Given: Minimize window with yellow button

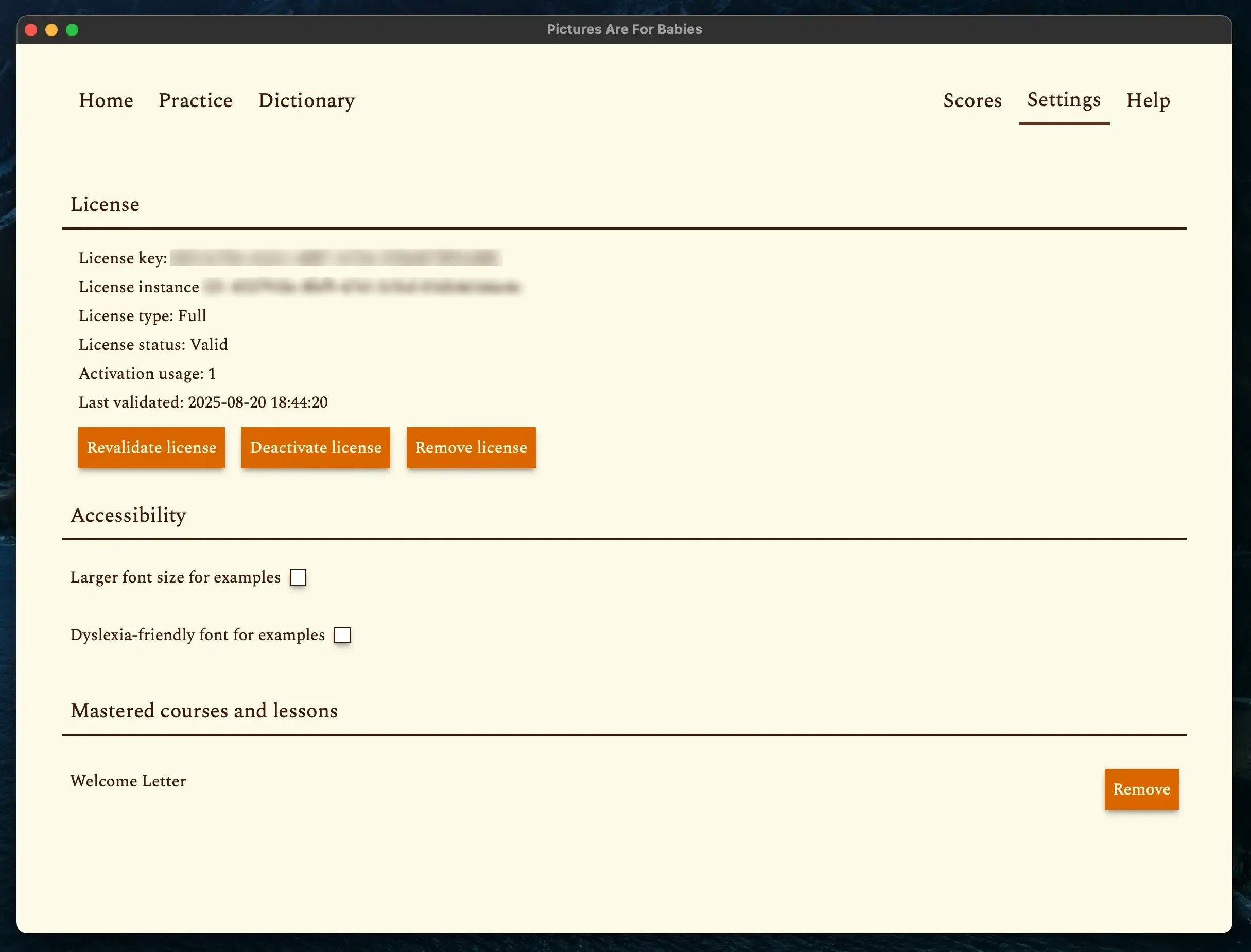Looking at the screenshot, I should point(51,29).
